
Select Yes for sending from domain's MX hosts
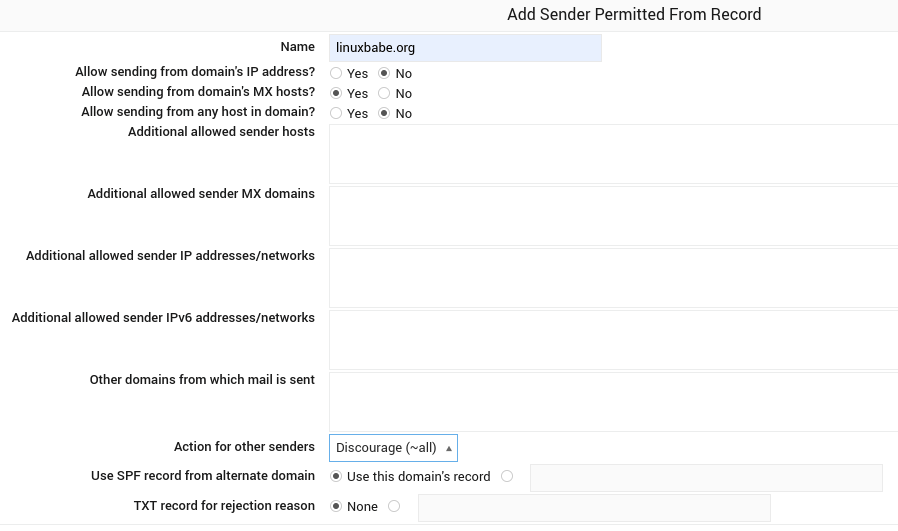click(336, 94)
